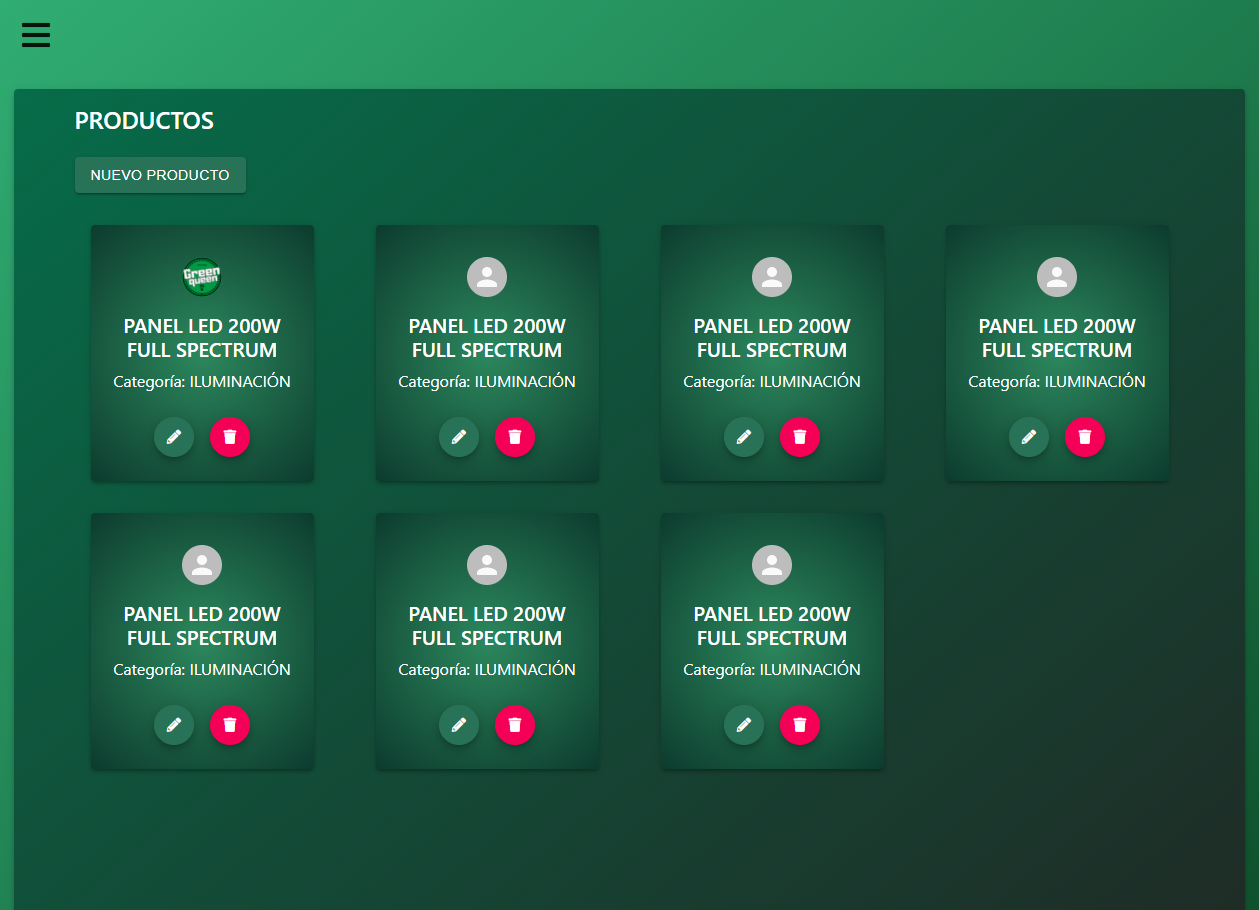
Task: Edit the first product in the bottom row
Action: pos(174,725)
